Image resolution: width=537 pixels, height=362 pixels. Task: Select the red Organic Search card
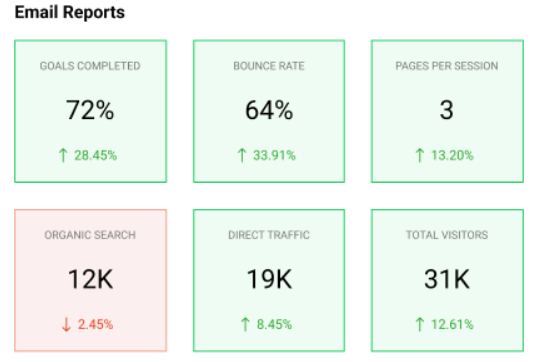tap(90, 280)
